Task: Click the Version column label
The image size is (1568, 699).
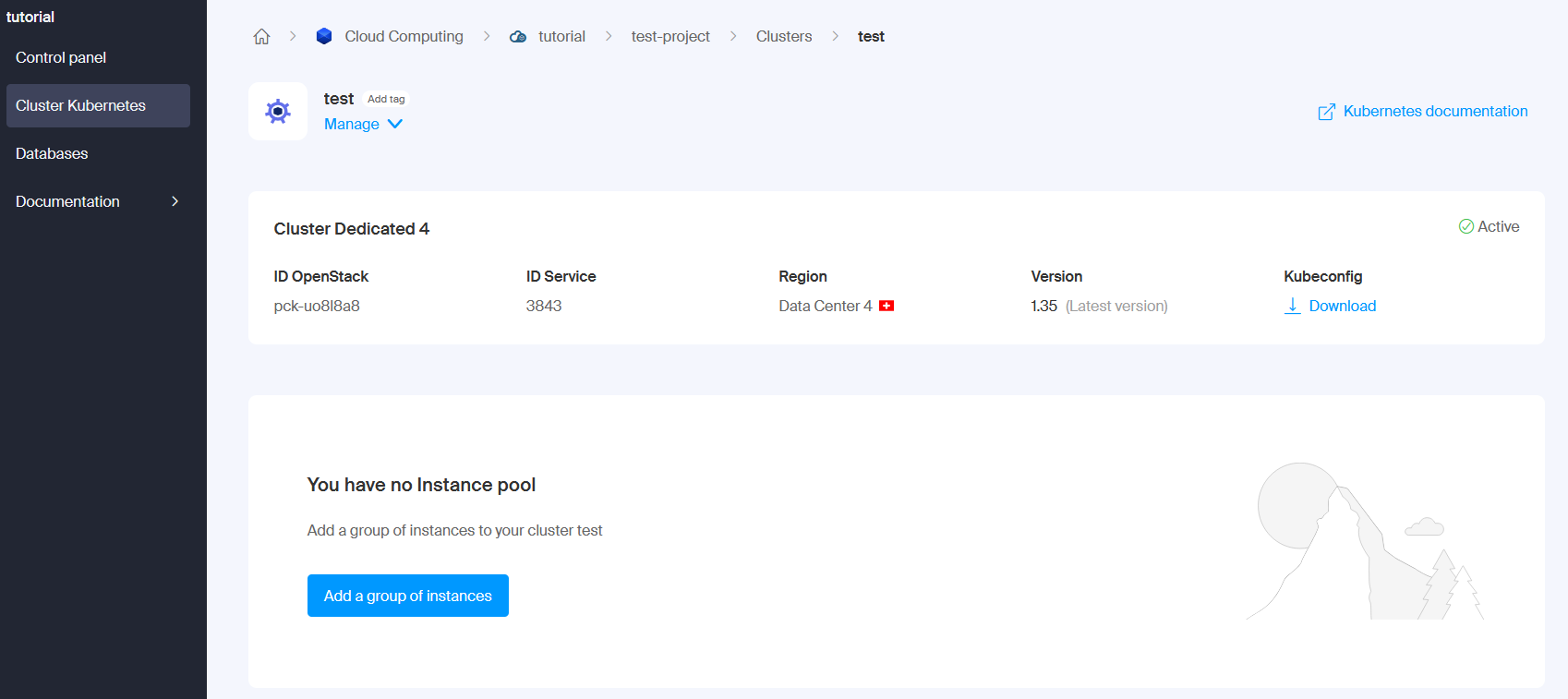Action: click(1056, 276)
